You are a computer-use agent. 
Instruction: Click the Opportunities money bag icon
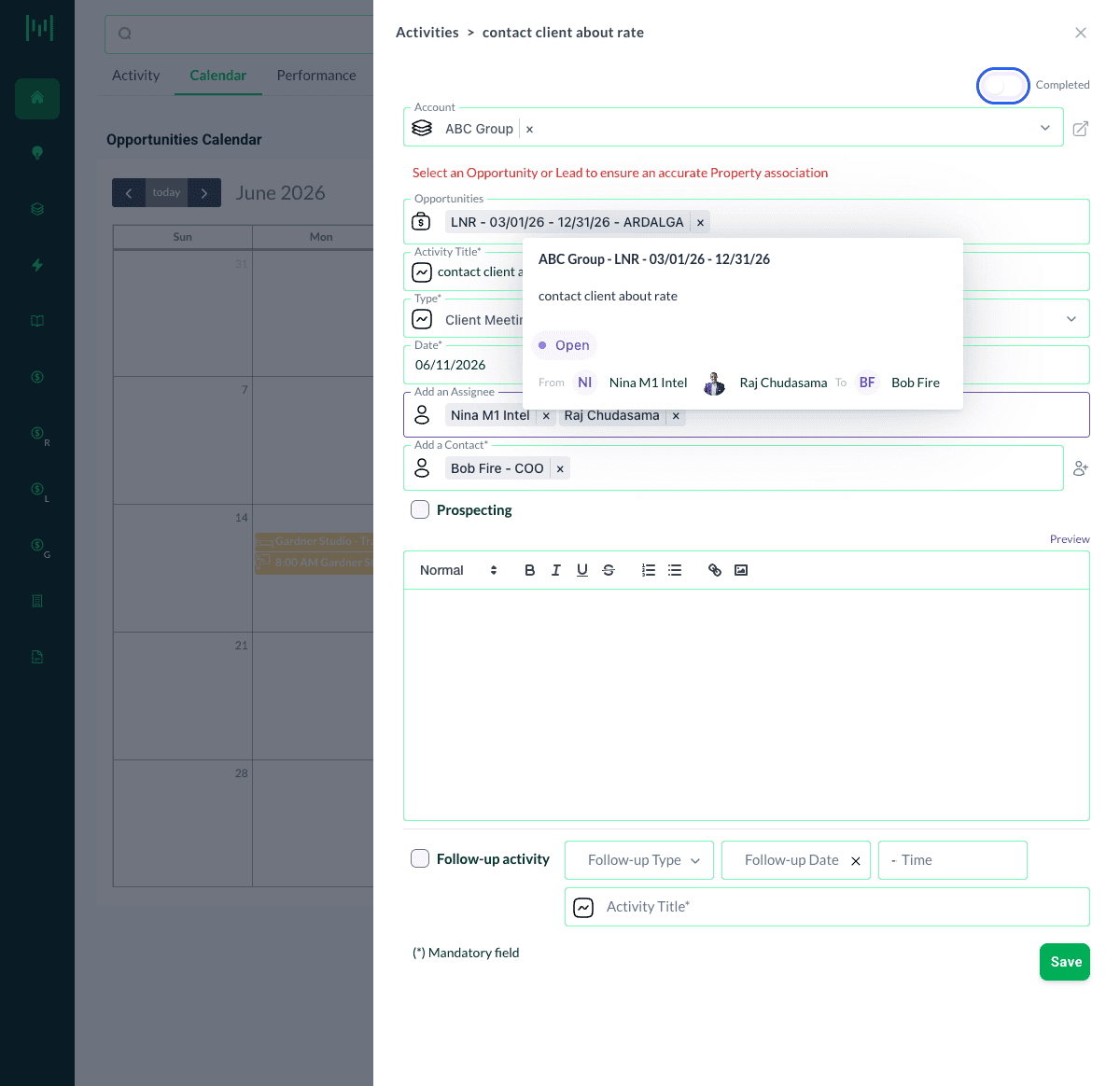click(422, 222)
